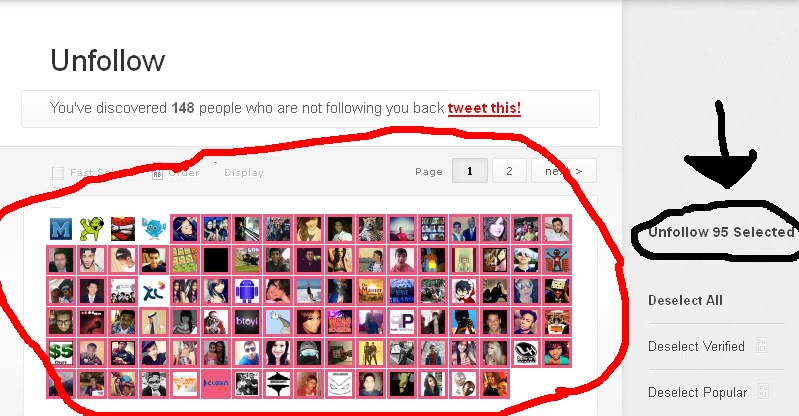The image size is (799, 416).
Task: Click Deselect Verified option
Action: (696, 347)
